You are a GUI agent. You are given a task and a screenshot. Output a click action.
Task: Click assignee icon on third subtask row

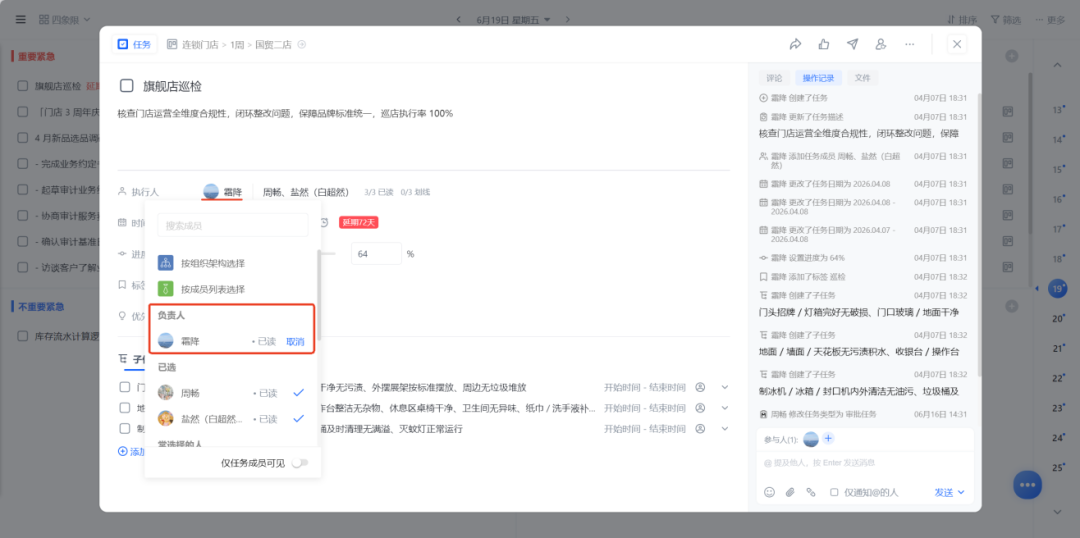coord(700,428)
